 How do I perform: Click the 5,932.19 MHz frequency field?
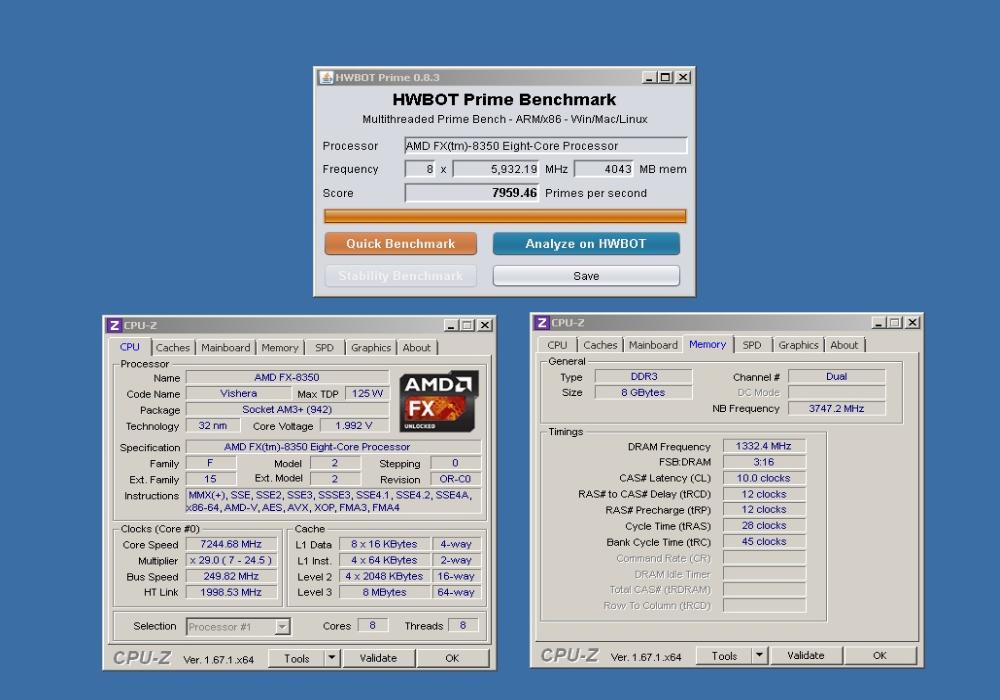(496, 169)
